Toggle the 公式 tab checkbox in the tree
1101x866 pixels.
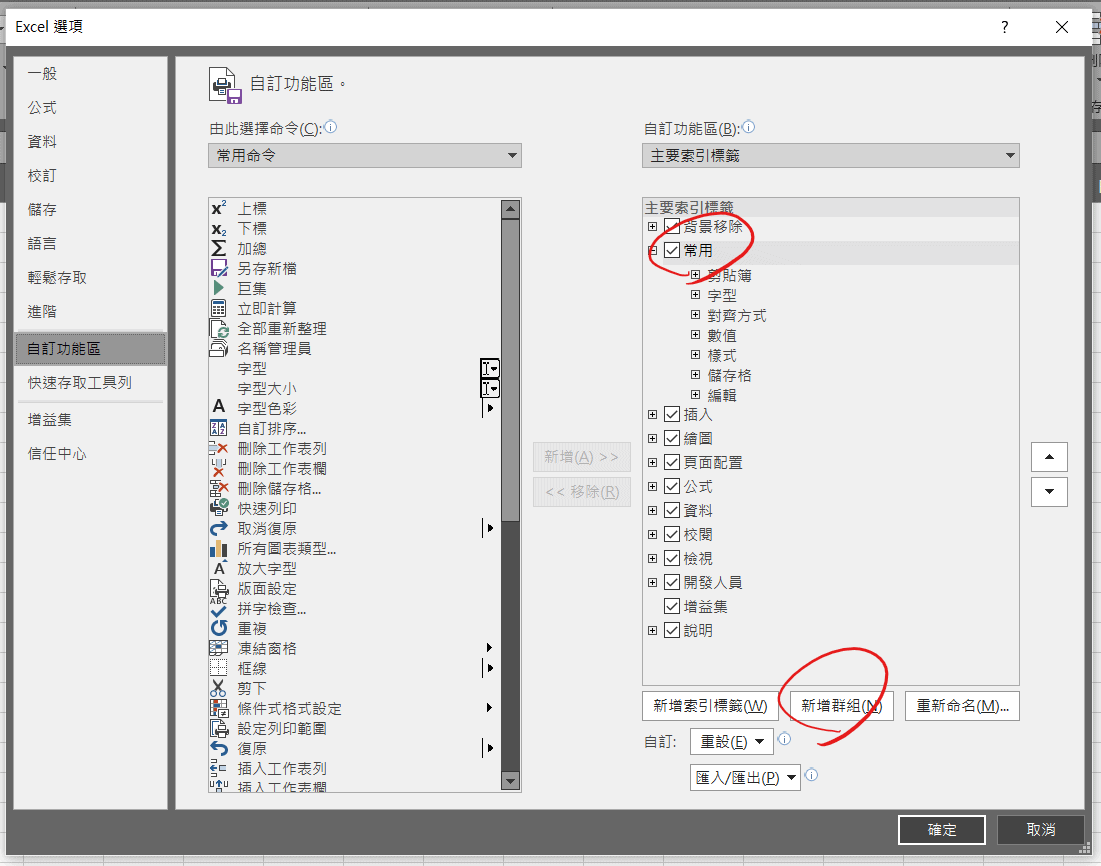[x=672, y=486]
